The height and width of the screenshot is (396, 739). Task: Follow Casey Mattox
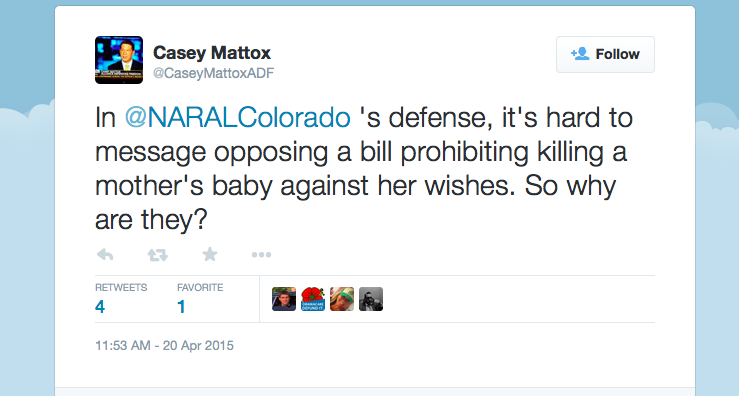coord(605,54)
